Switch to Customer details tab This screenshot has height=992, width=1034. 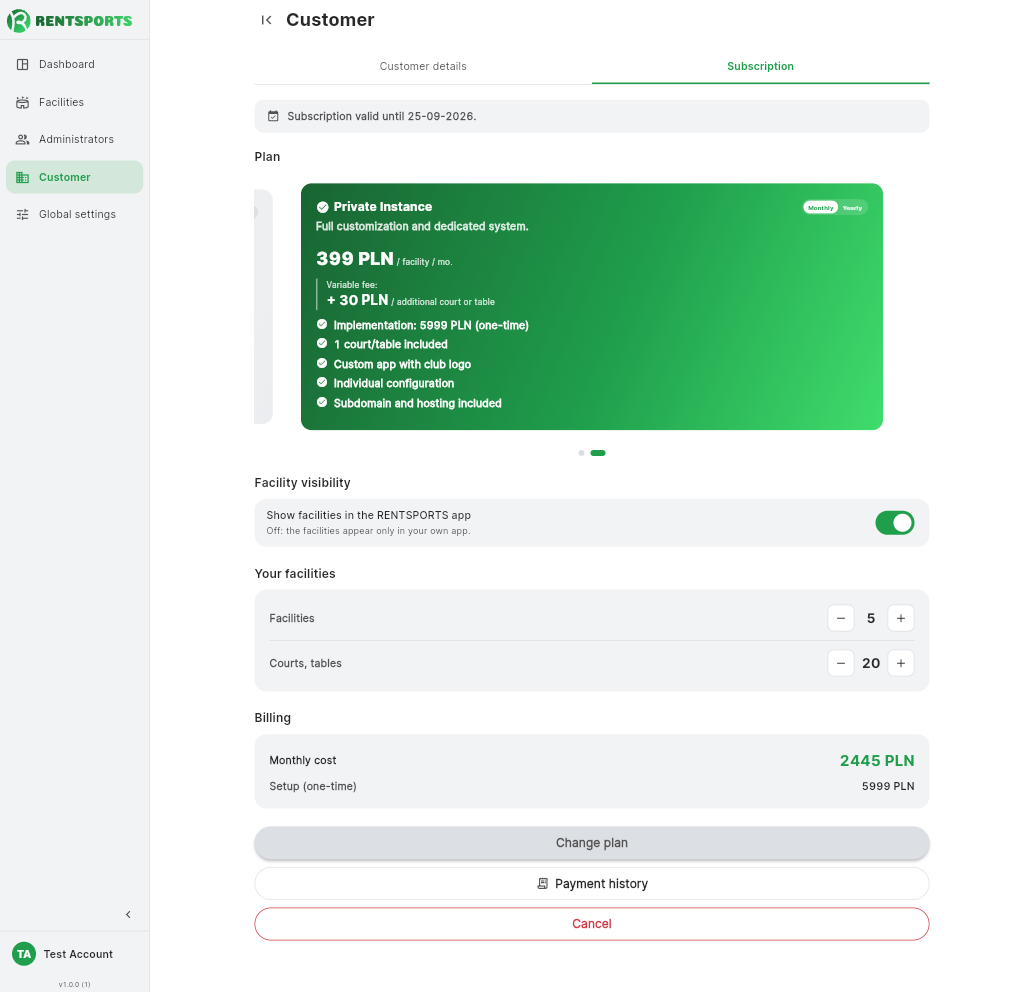(x=423, y=66)
